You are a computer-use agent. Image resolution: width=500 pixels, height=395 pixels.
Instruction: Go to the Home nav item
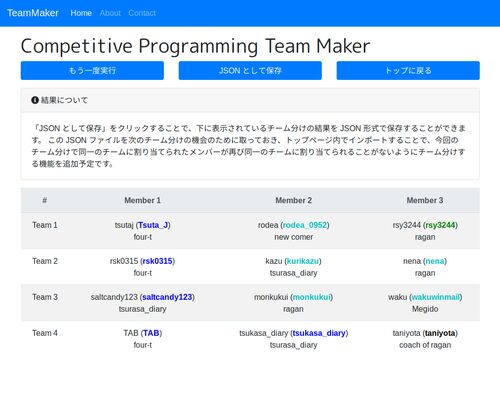coord(81,13)
